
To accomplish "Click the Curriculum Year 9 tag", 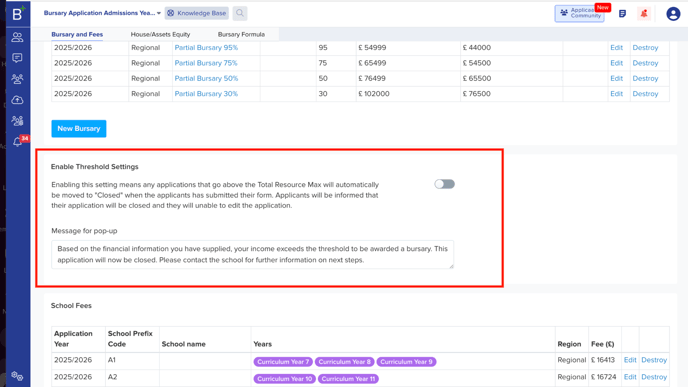I will [x=406, y=362].
